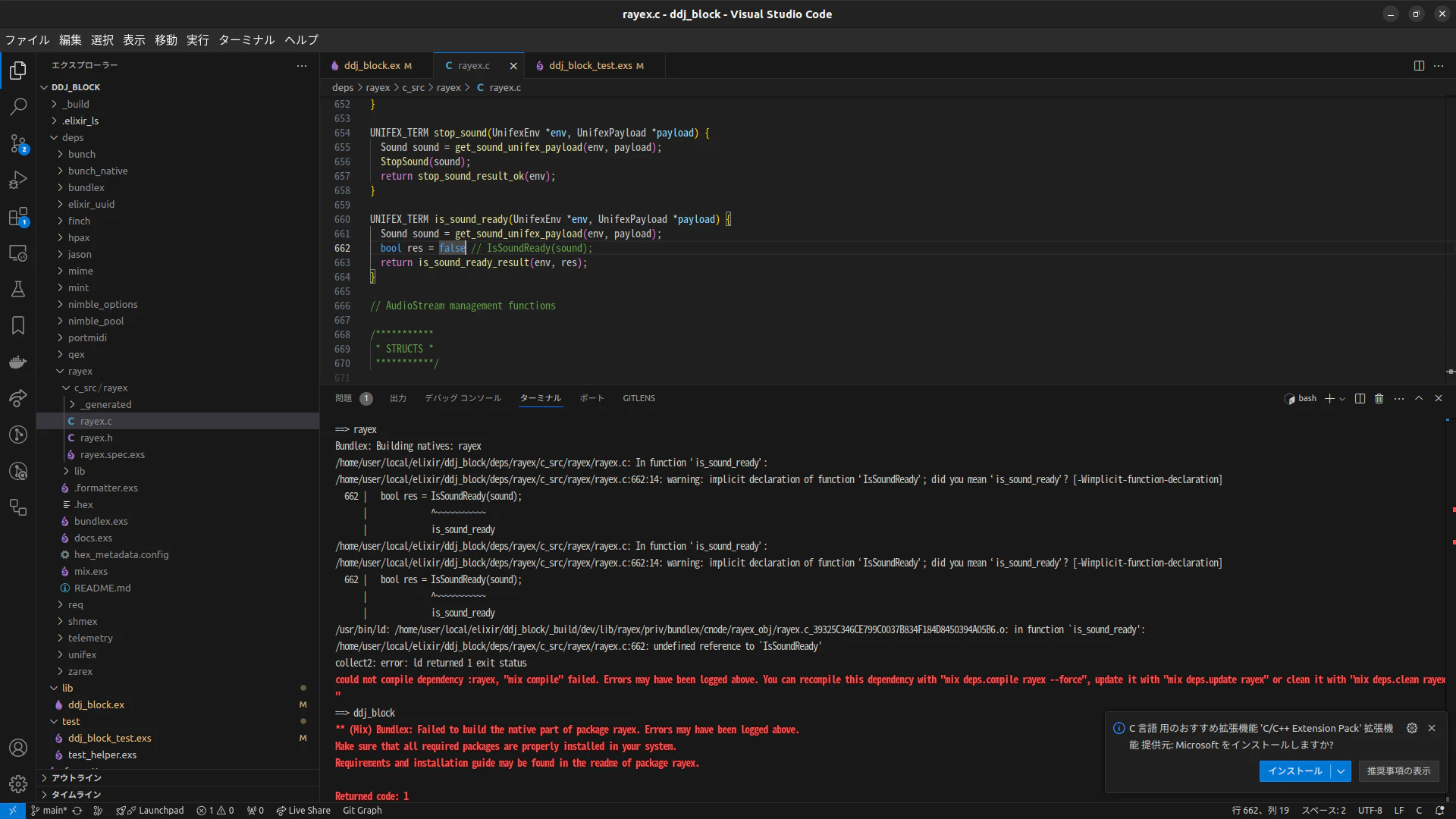Open the Explorer view in activity bar
The height and width of the screenshot is (819, 1456).
[x=18, y=71]
